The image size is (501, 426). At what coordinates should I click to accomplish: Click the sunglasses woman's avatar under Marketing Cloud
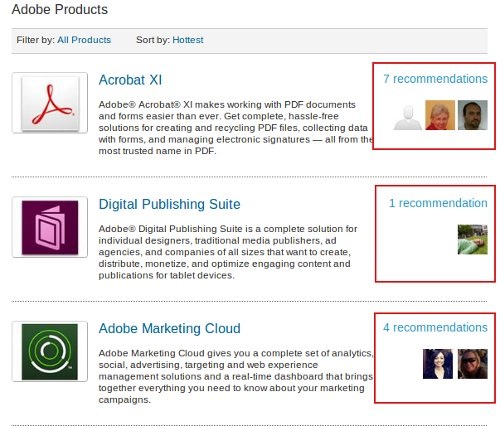point(473,364)
